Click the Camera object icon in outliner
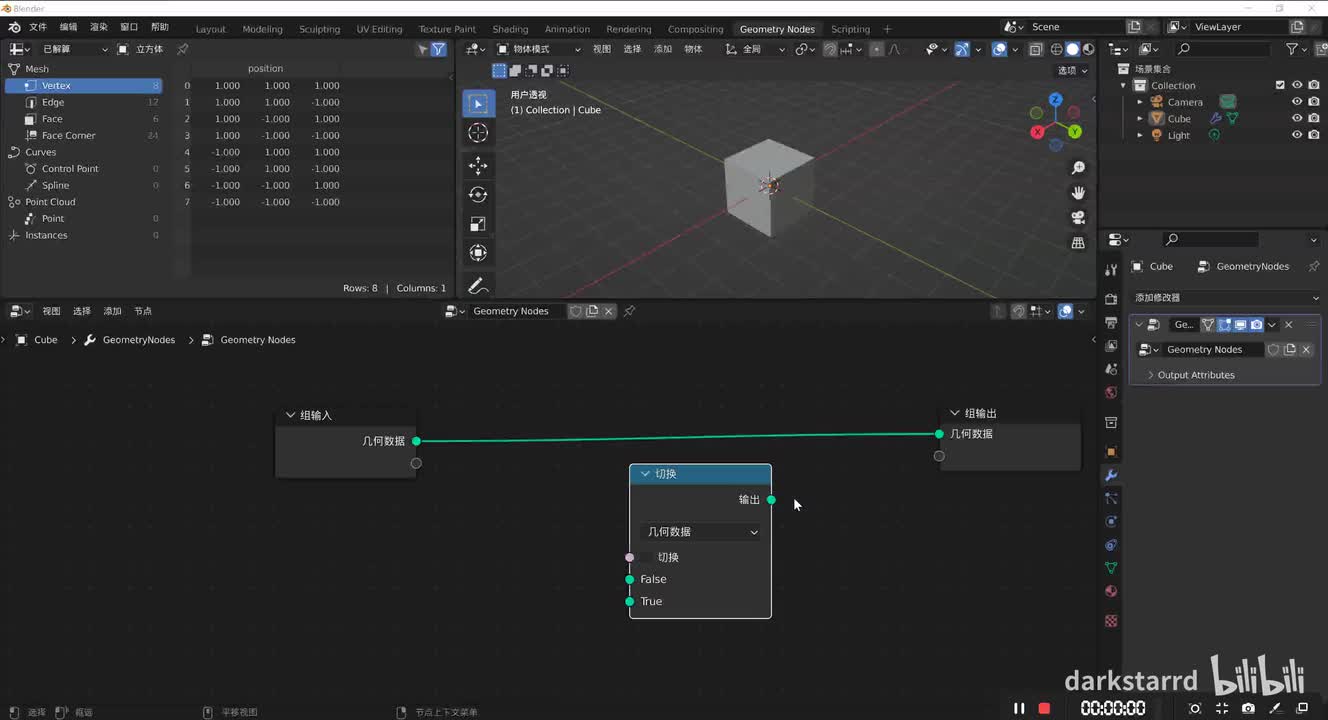The width and height of the screenshot is (1328, 720). (1158, 102)
